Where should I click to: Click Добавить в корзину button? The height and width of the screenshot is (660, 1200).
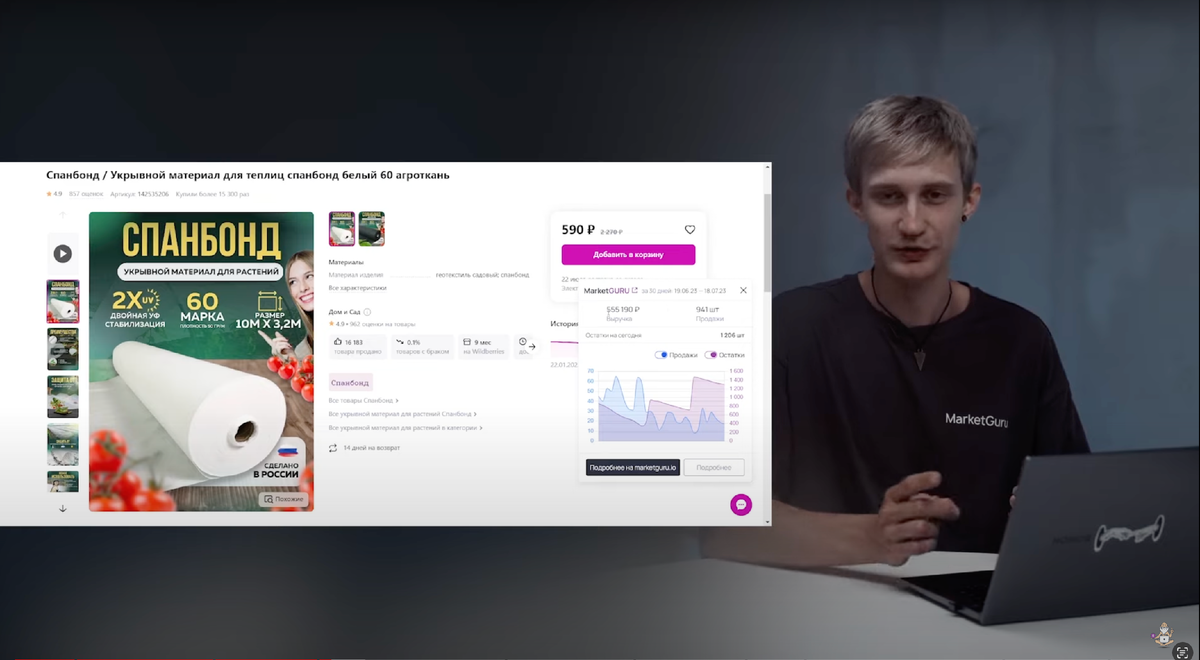[x=628, y=254]
